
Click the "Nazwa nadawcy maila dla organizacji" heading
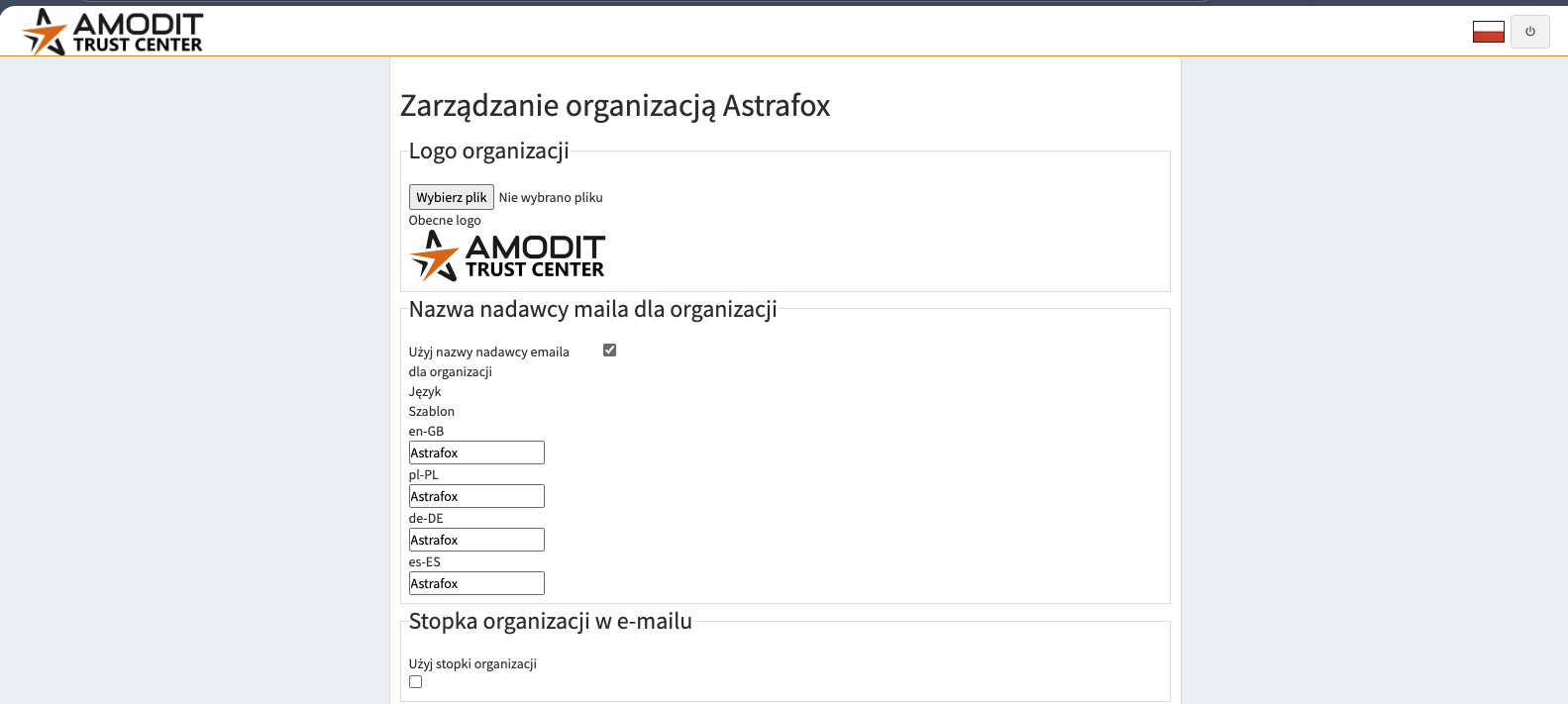tap(592, 310)
